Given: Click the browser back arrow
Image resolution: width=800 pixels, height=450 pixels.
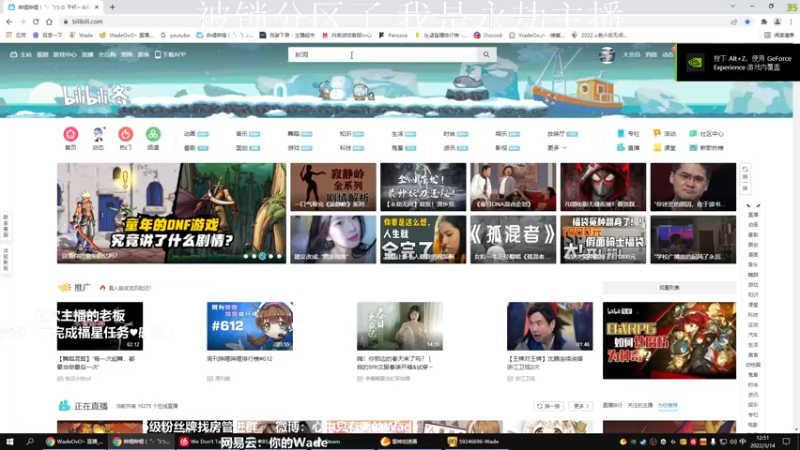Looking at the screenshot, I should 9,21.
